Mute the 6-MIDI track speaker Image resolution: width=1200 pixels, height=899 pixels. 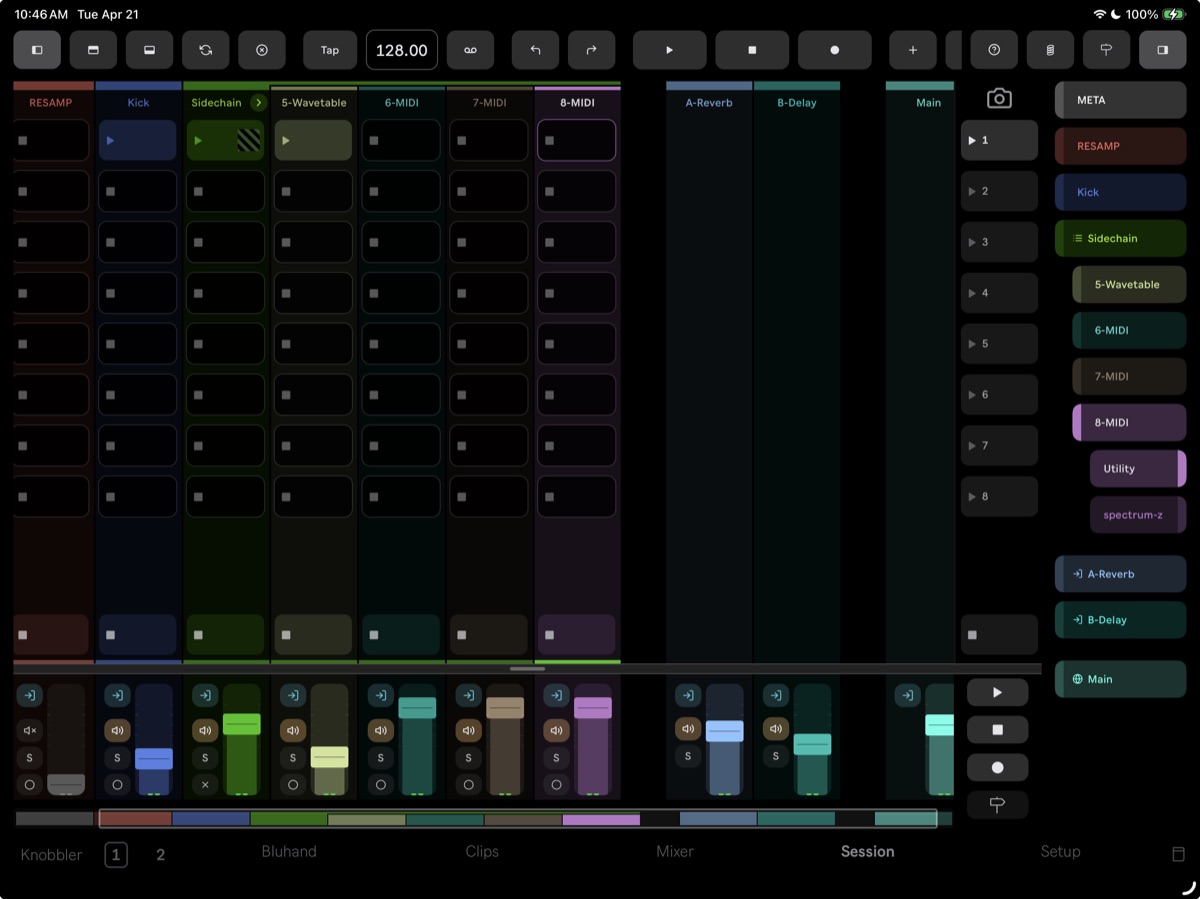(381, 730)
